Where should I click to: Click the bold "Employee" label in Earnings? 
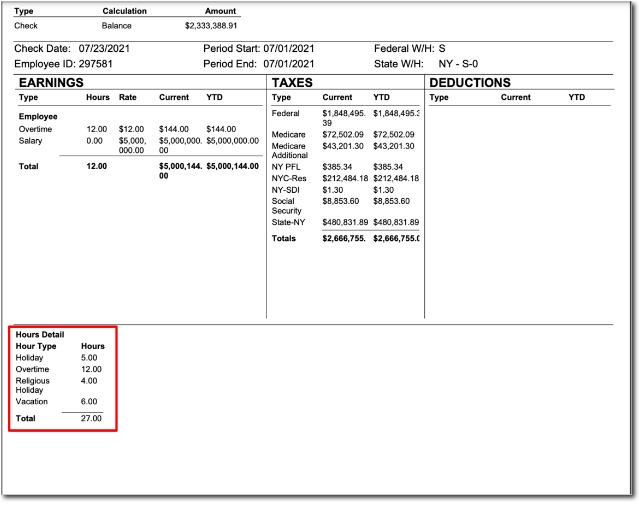coord(38,117)
